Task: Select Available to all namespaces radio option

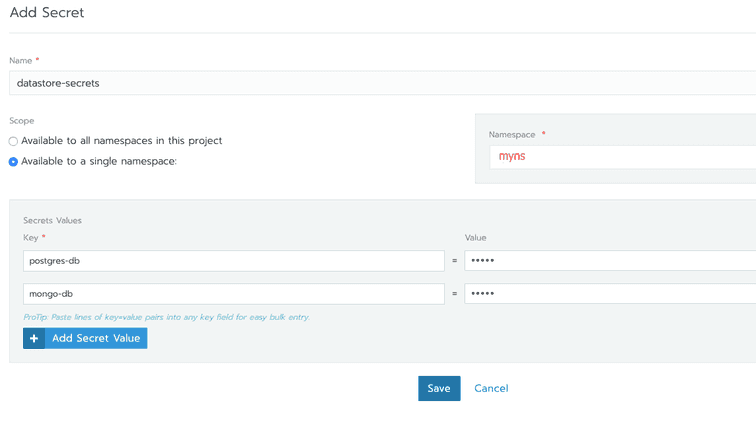Action: (x=13, y=141)
